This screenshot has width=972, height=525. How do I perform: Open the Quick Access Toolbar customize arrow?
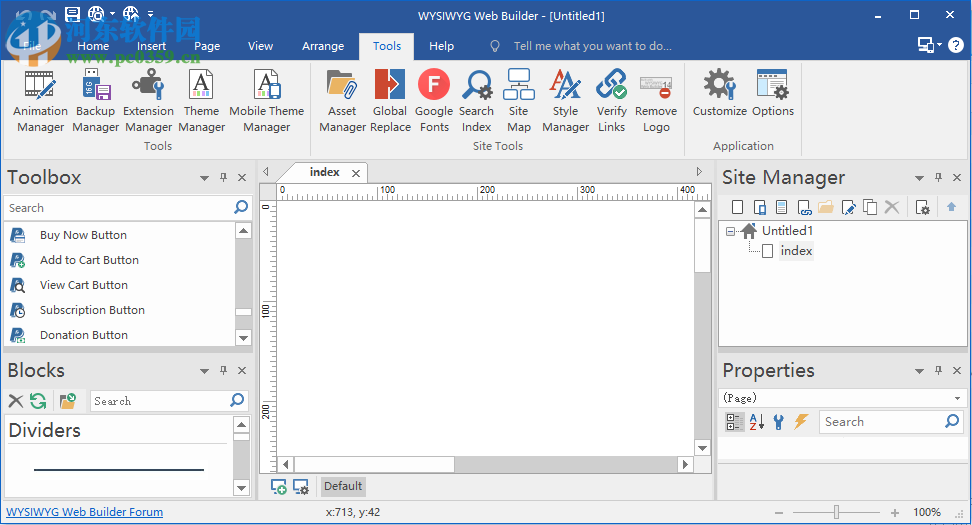click(151, 13)
